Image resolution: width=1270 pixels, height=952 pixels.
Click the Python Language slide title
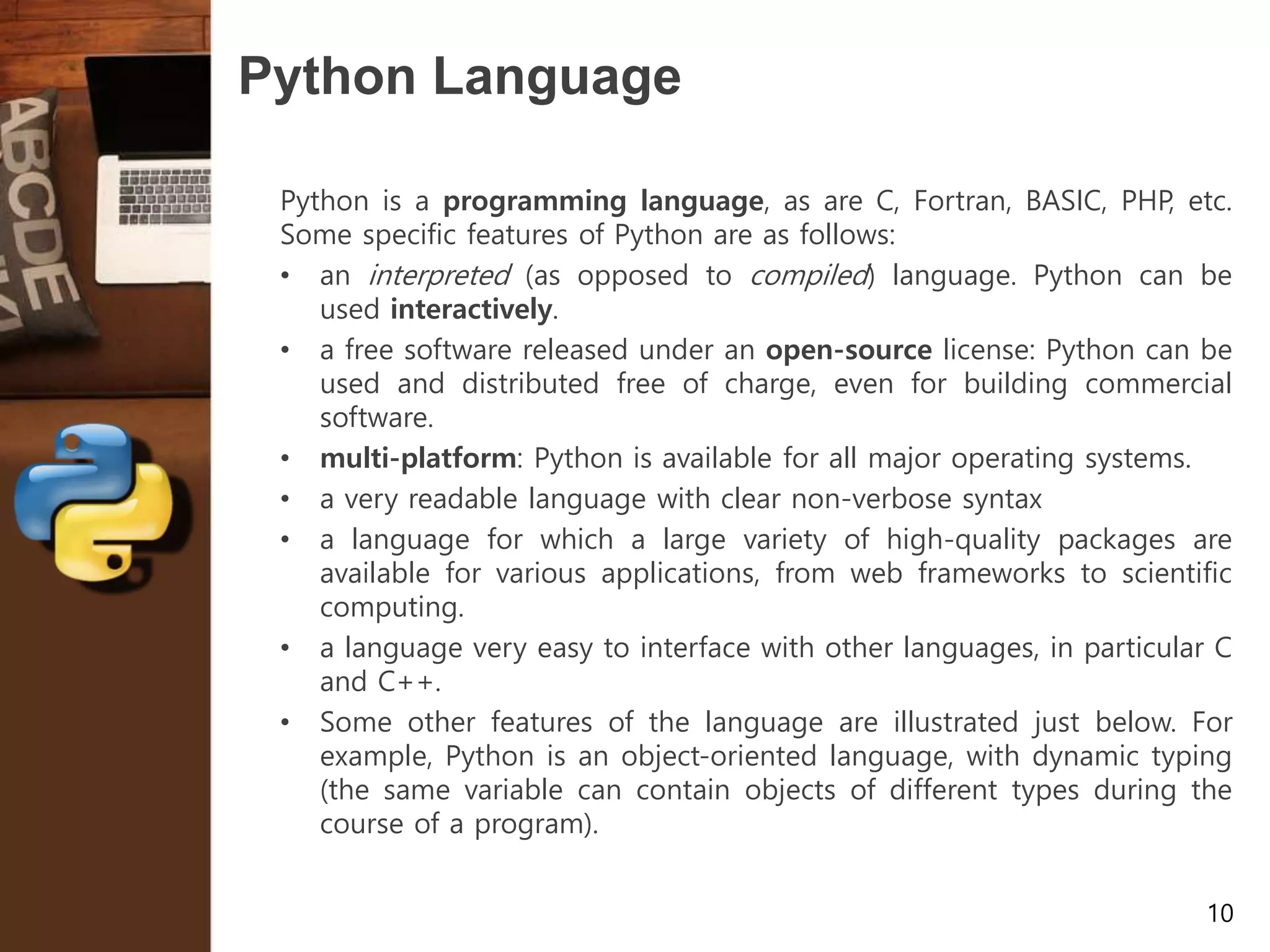(x=459, y=76)
